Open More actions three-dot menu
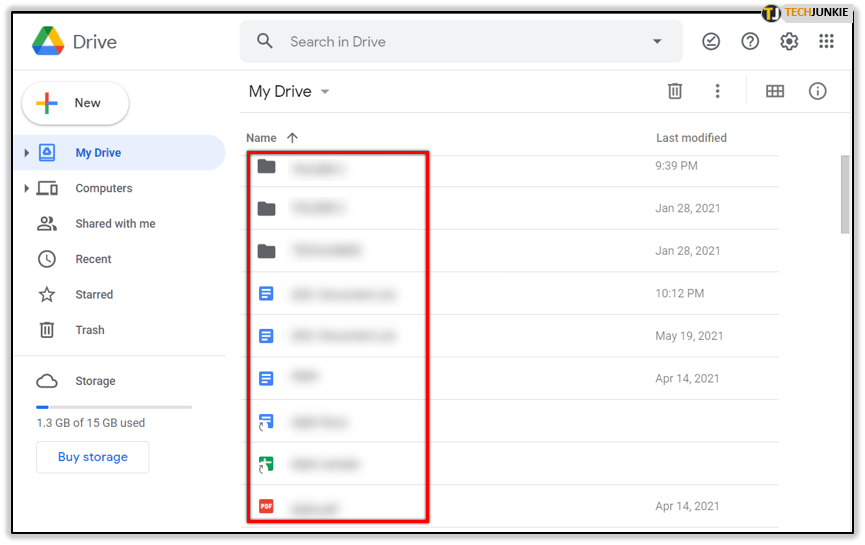Viewport: 865px width, 545px height. [717, 91]
